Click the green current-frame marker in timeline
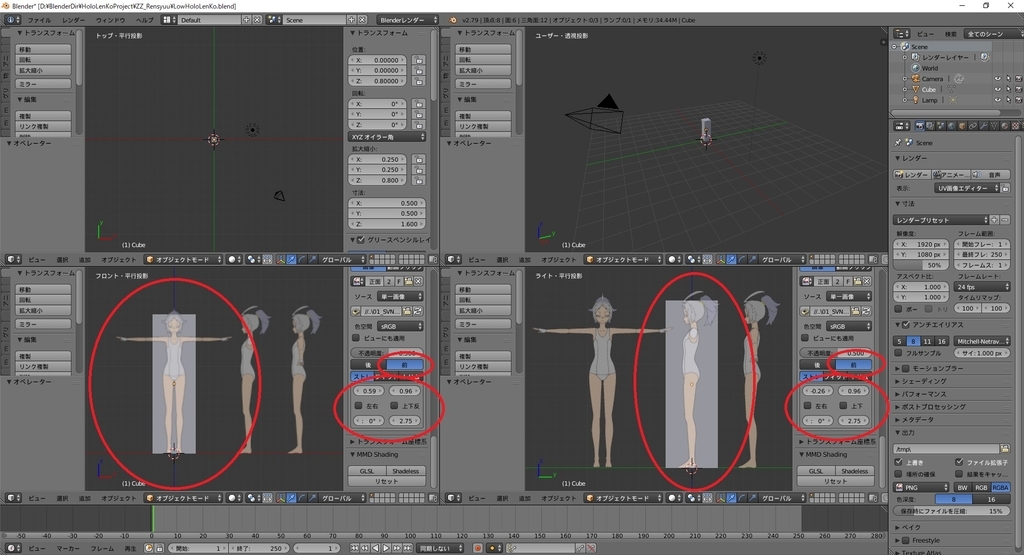Image resolution: width=1024 pixels, height=555 pixels. point(153,520)
